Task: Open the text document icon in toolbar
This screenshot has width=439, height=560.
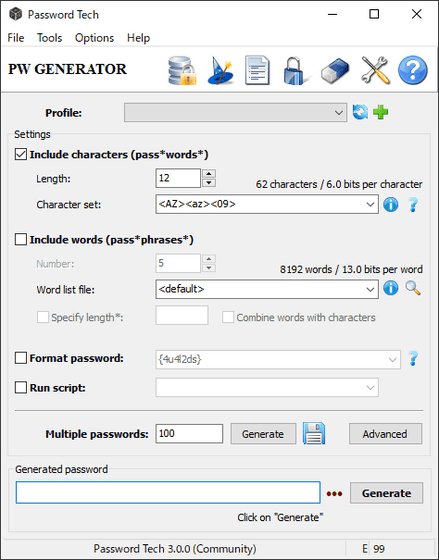Action: [x=257, y=70]
